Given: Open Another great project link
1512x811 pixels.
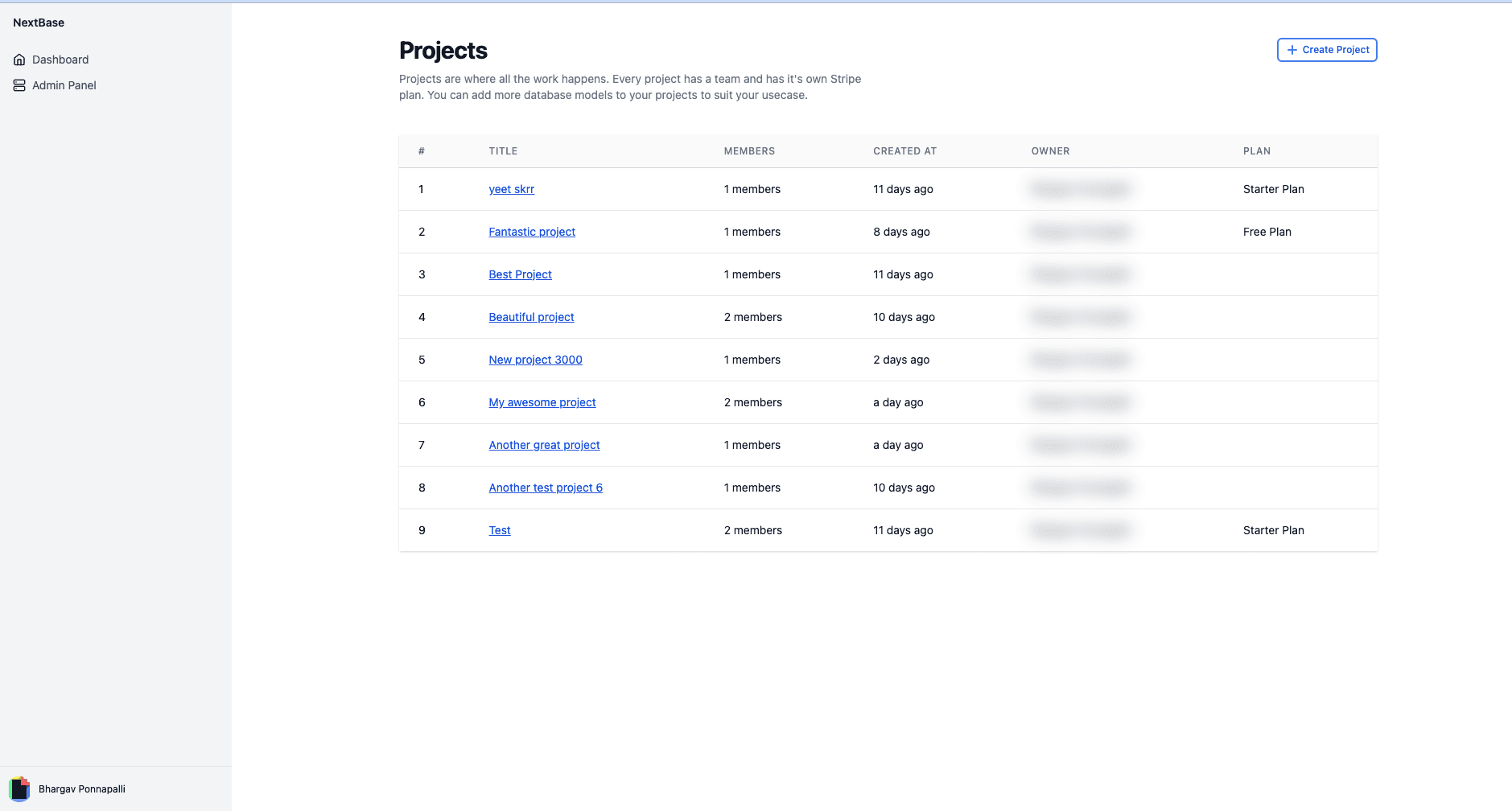Looking at the screenshot, I should tap(545, 445).
